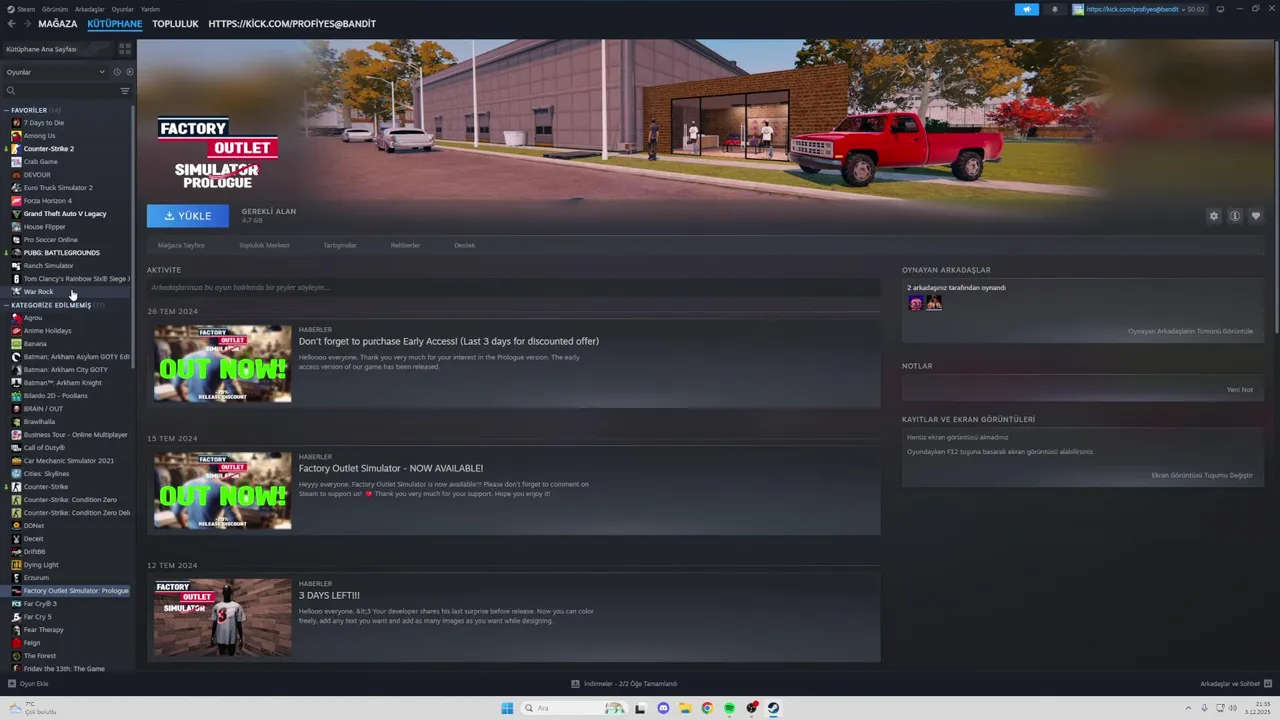Open the Oyunlar filter dropdown
Screen dimensions: 1280x720
pyautogui.click(x=55, y=72)
